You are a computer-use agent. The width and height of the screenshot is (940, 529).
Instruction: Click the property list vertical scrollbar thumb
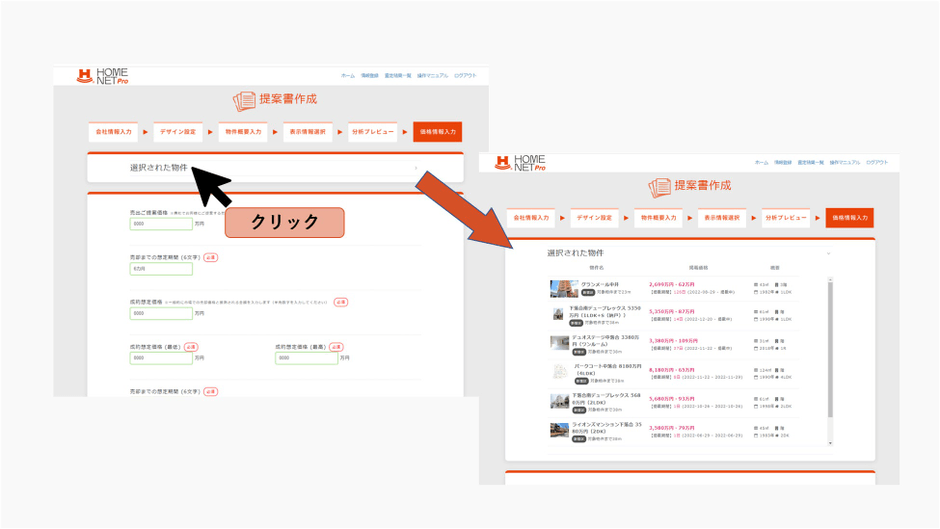coord(830,350)
